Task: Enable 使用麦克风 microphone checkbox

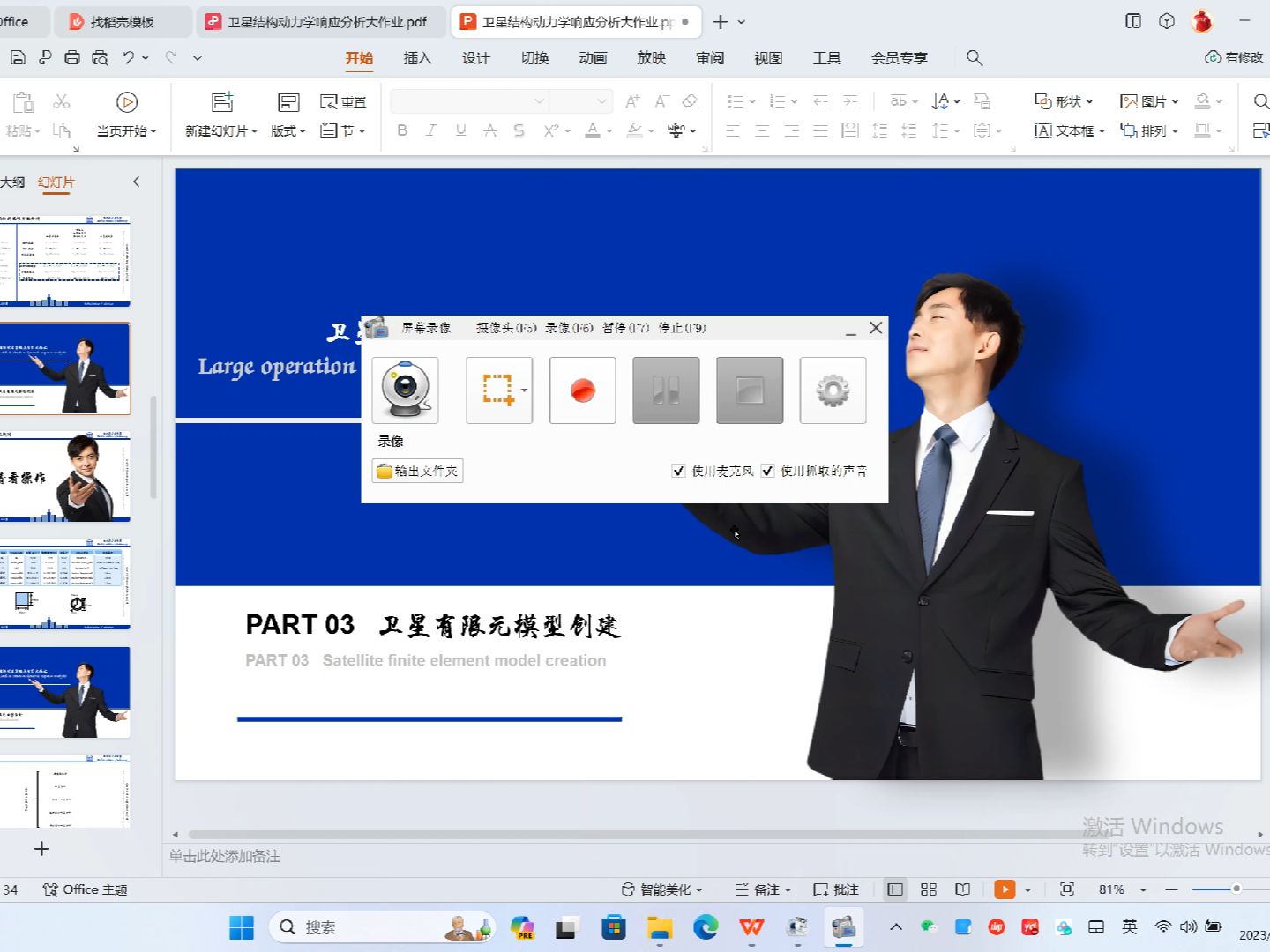Action: tap(678, 471)
